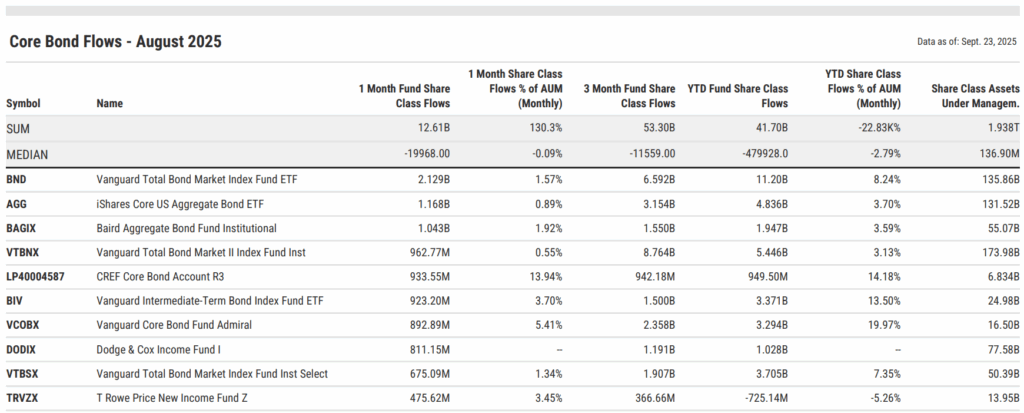
Task: Select the BIV ticker symbol
Action: [14, 301]
